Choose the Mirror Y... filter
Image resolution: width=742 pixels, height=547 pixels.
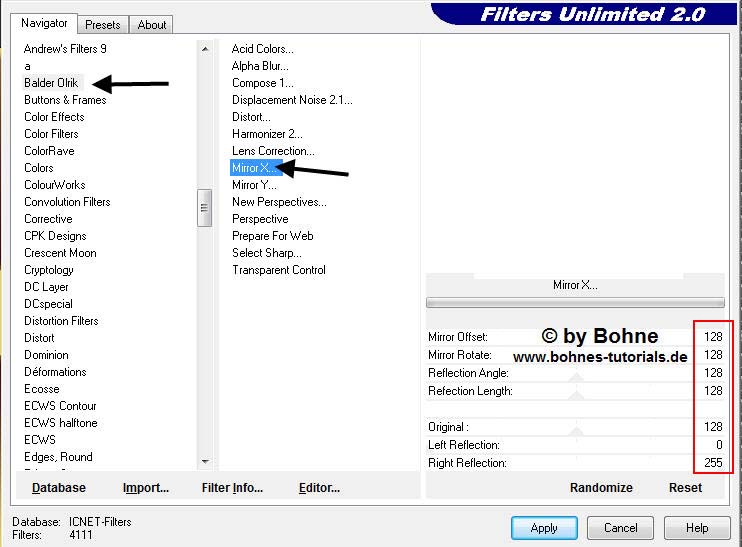coord(254,185)
